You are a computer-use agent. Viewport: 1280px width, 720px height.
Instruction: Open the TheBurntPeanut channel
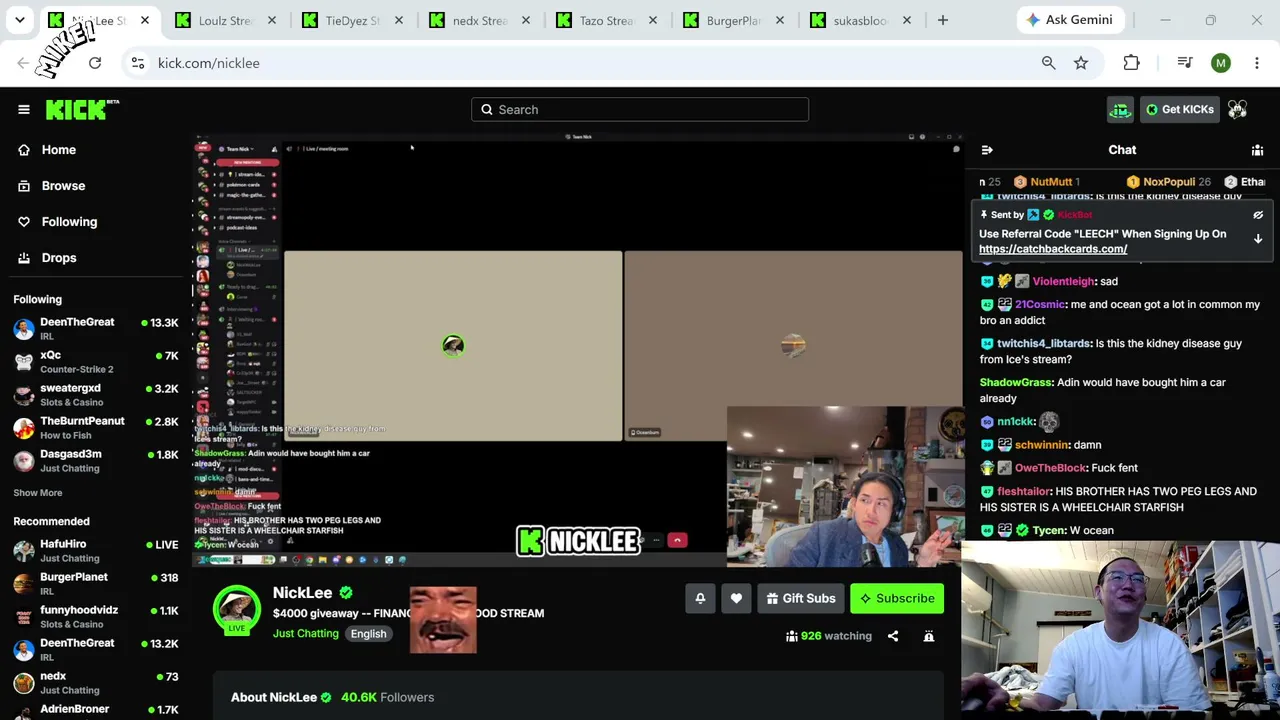tap(95, 427)
